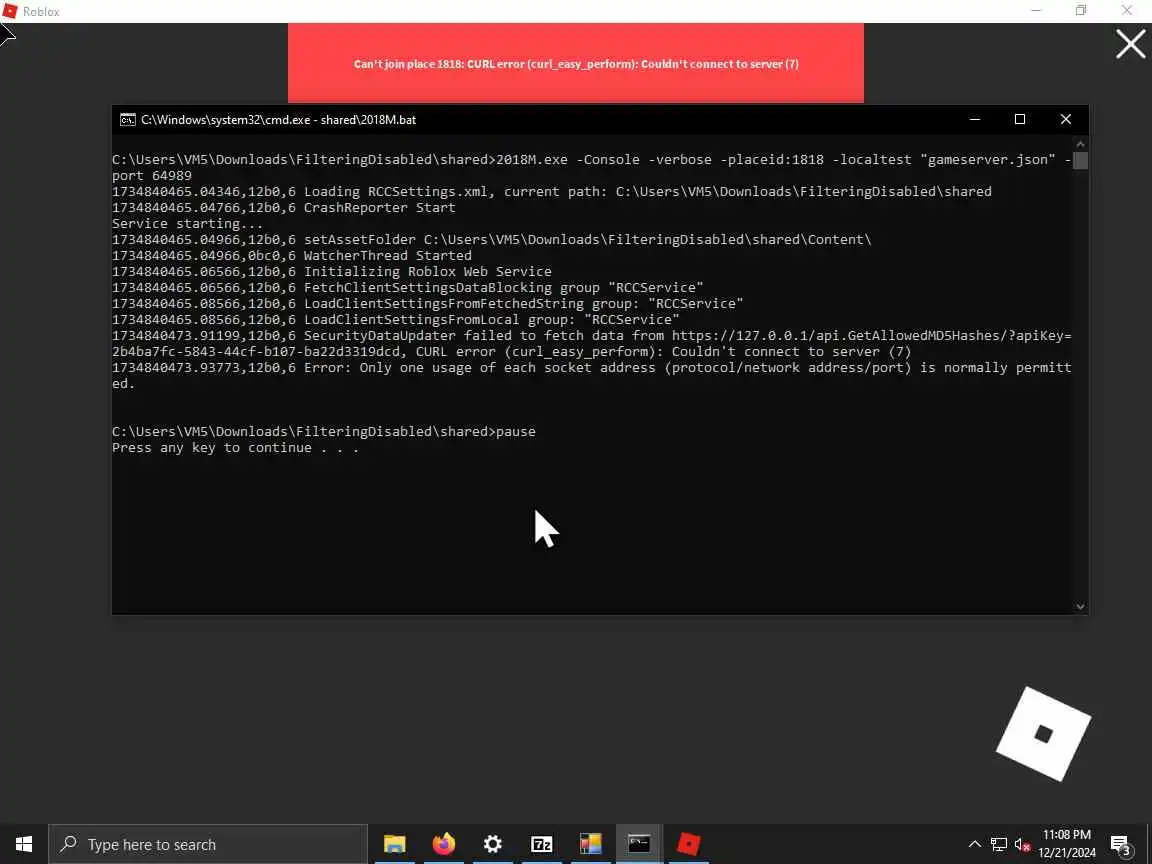Click the console scrollbar up arrow
Screen dimensions: 1152x864
point(1080,143)
